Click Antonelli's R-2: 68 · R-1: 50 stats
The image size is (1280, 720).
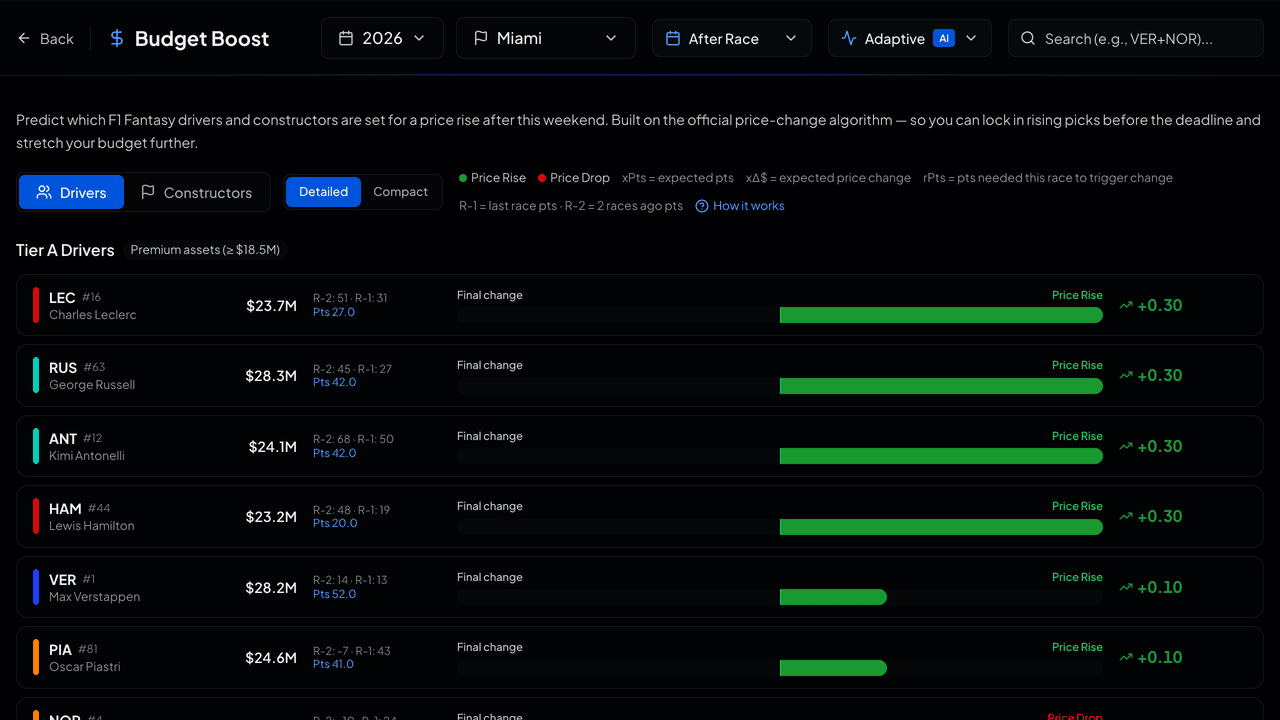click(x=353, y=439)
